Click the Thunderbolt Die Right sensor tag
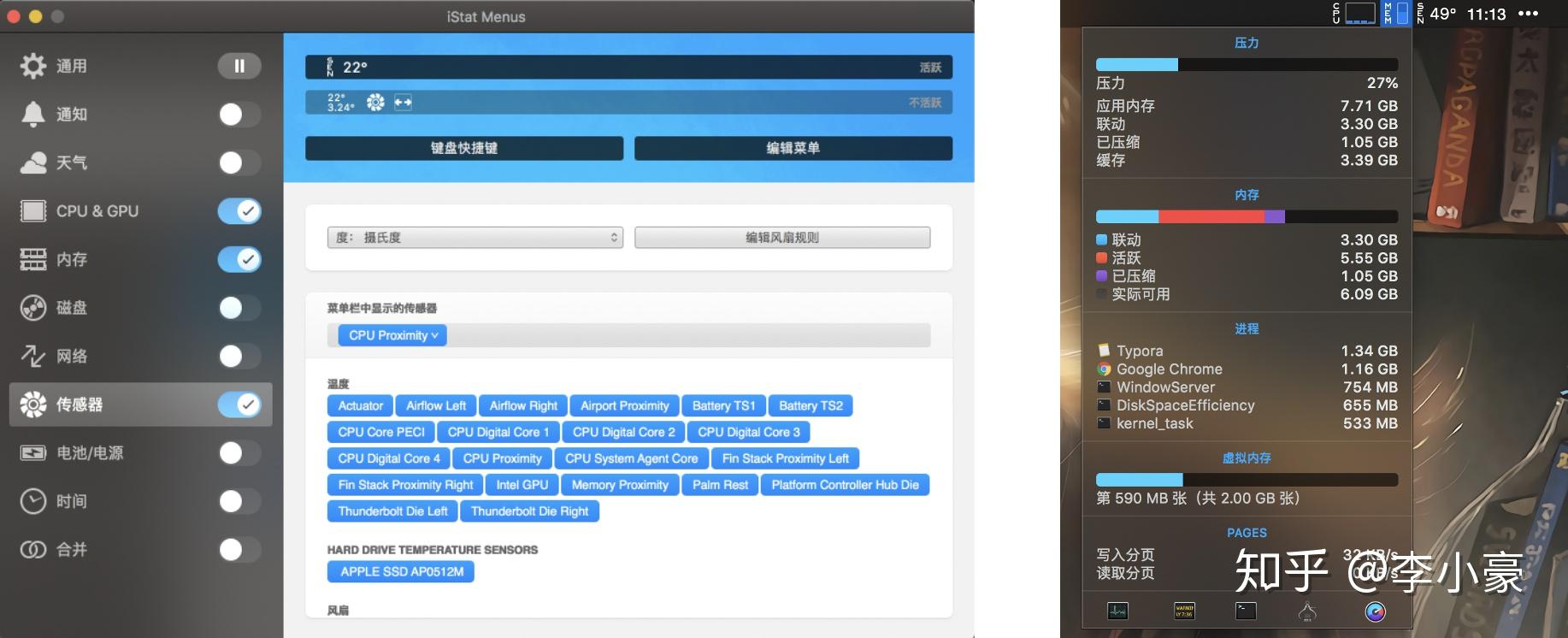This screenshot has height=638, width=1568. click(x=529, y=511)
